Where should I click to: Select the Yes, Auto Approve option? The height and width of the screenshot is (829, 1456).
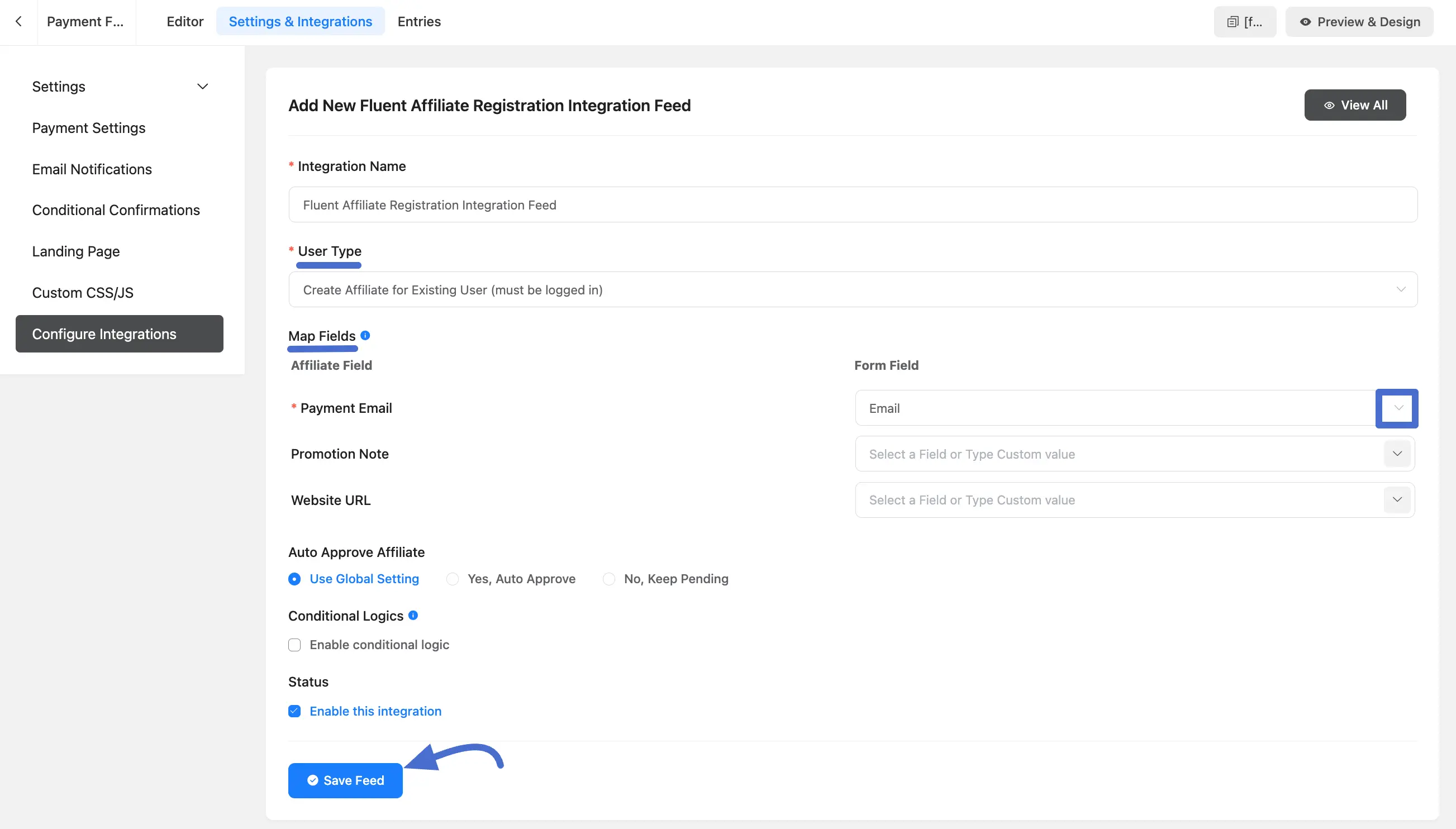click(452, 579)
